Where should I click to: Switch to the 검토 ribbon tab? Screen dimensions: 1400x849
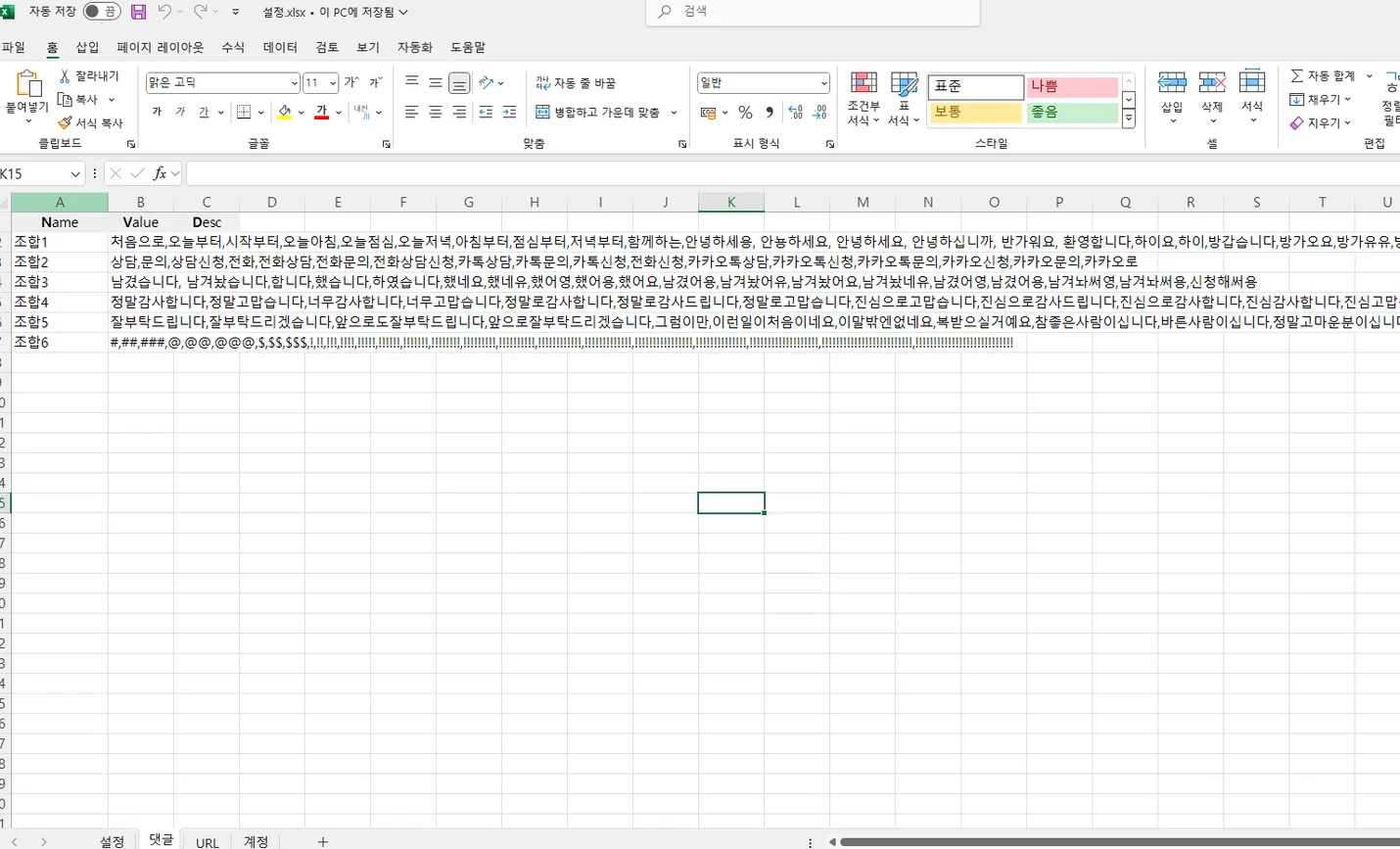pyautogui.click(x=327, y=47)
